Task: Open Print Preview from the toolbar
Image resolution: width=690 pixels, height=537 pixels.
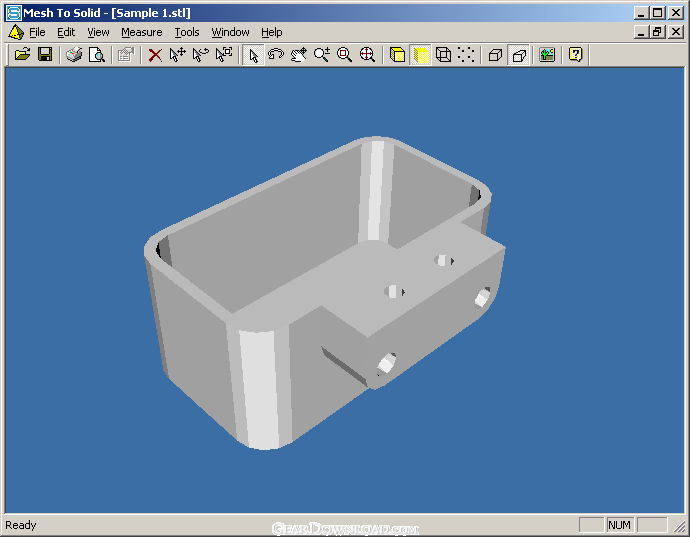Action: 97,55
